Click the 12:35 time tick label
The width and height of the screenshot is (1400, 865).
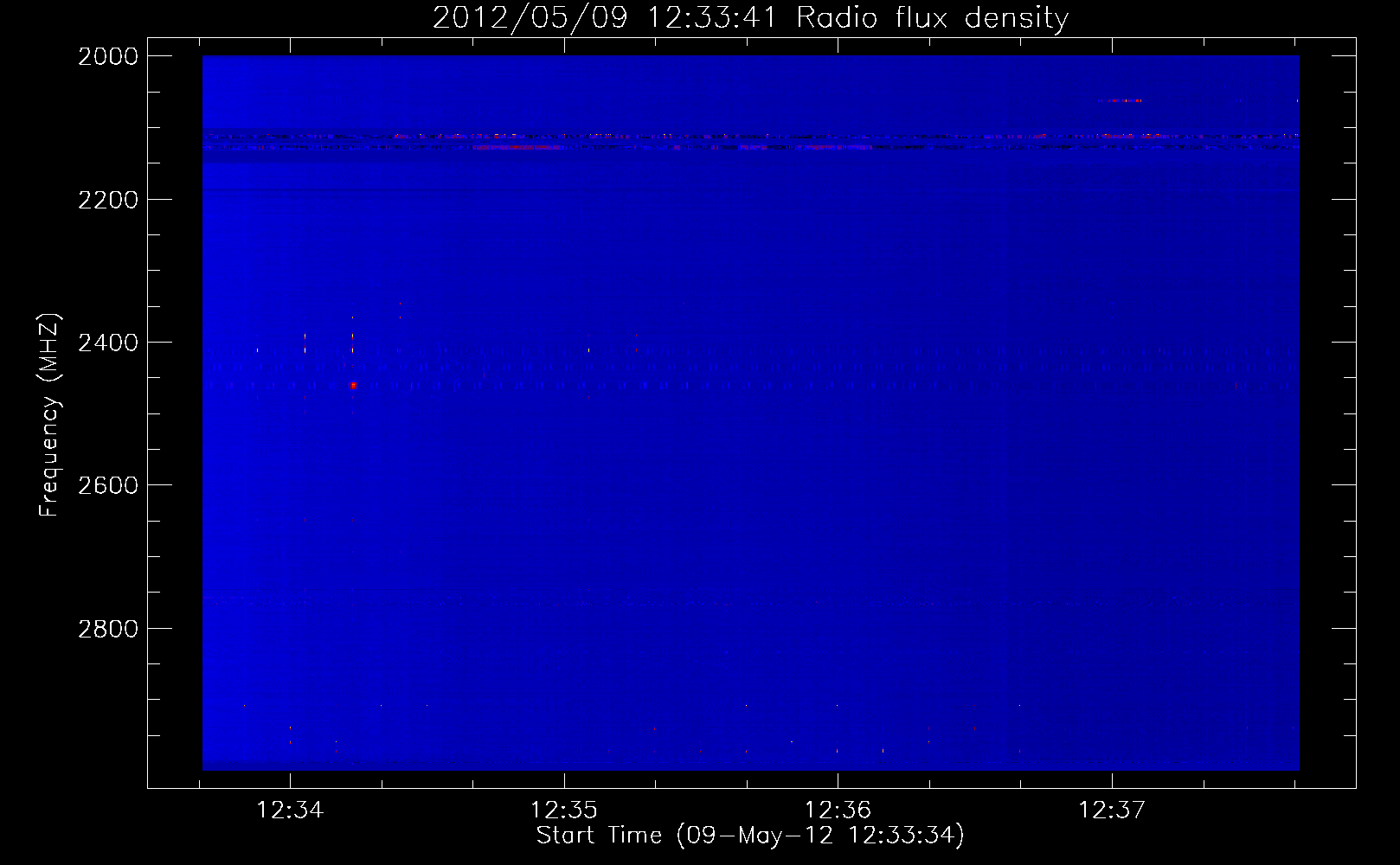point(564,810)
